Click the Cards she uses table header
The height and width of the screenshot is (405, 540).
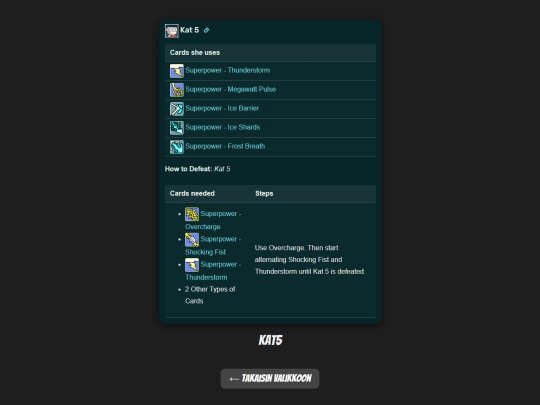270,53
